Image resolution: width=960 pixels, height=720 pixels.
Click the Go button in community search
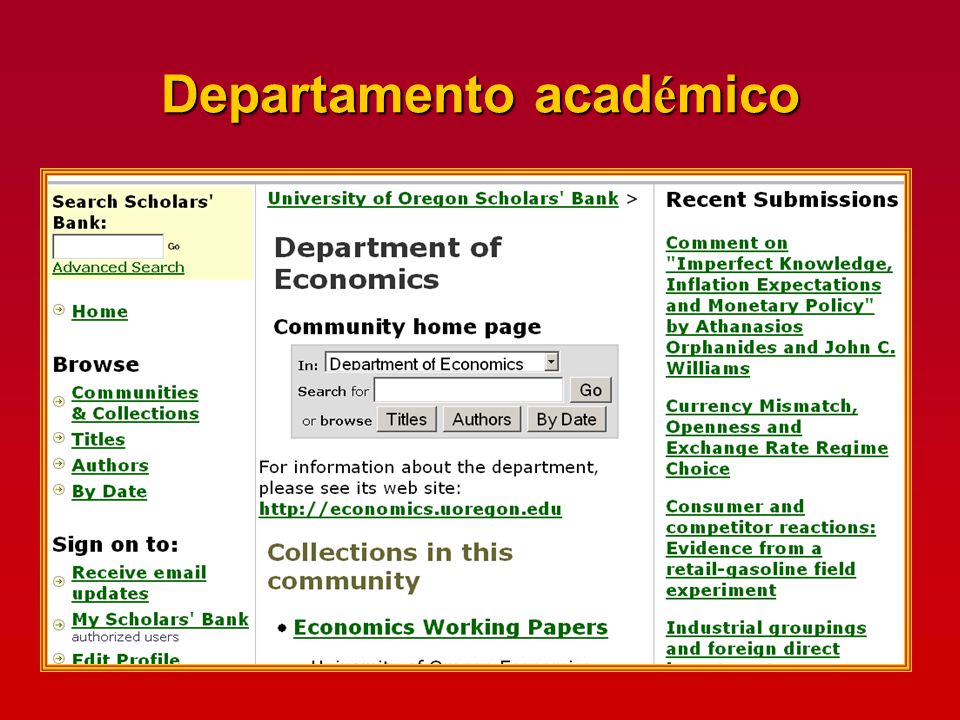pyautogui.click(x=591, y=390)
